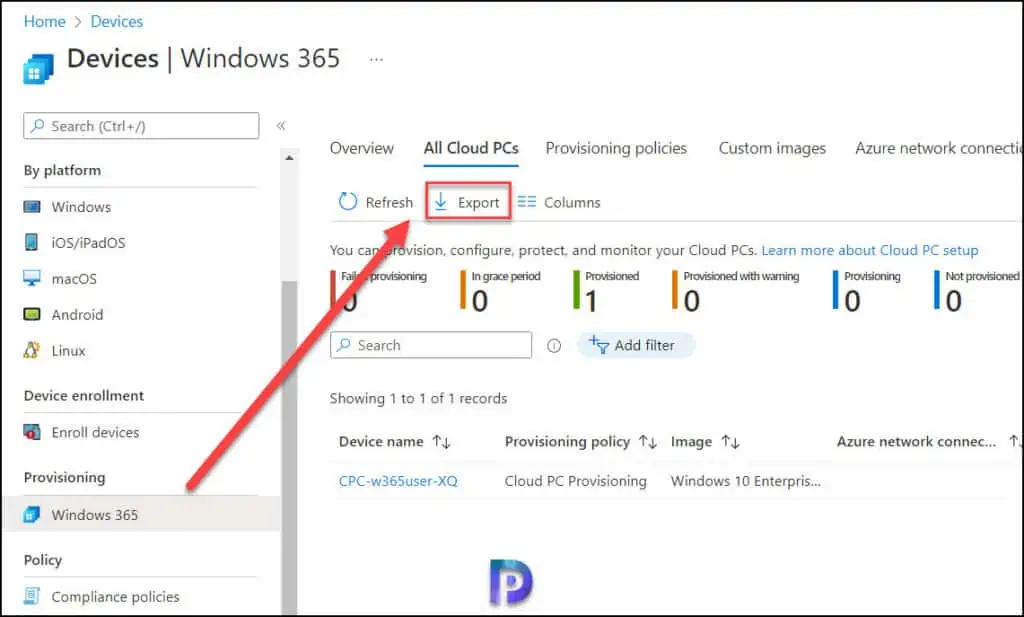Click the sidebar scroll up arrow
Viewport: 1024px width, 617px height.
click(289, 158)
